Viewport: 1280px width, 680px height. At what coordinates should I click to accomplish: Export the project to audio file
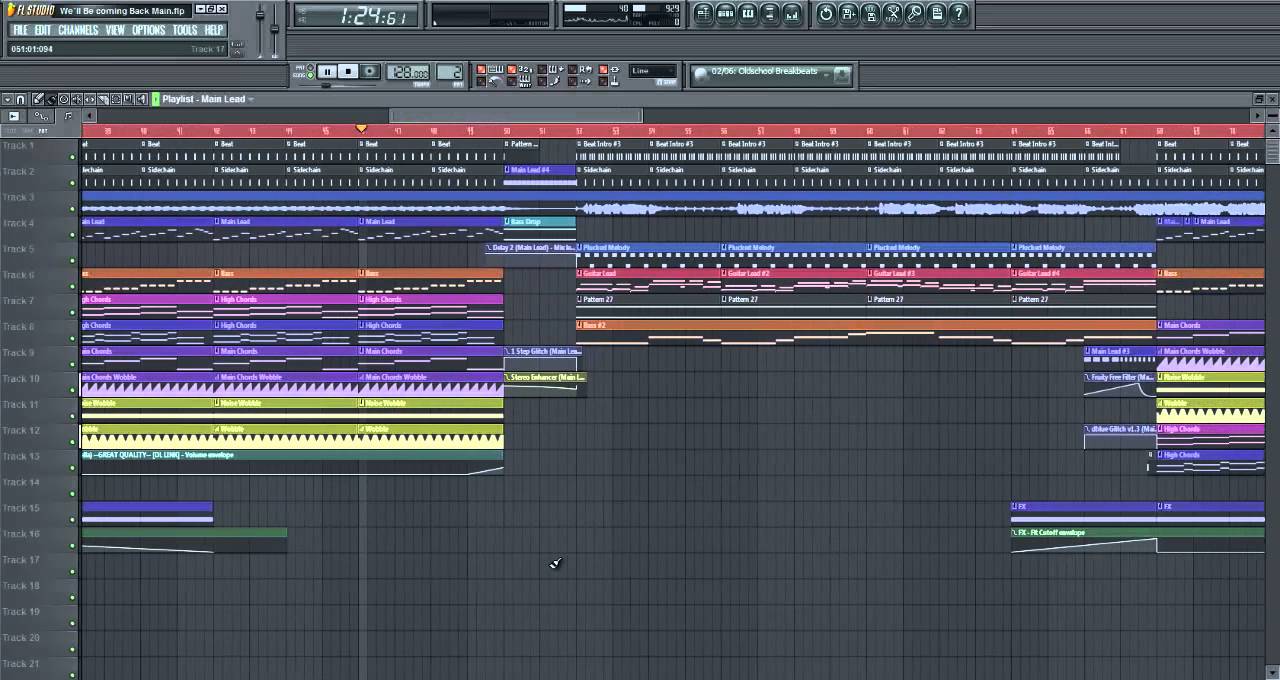[x=871, y=13]
